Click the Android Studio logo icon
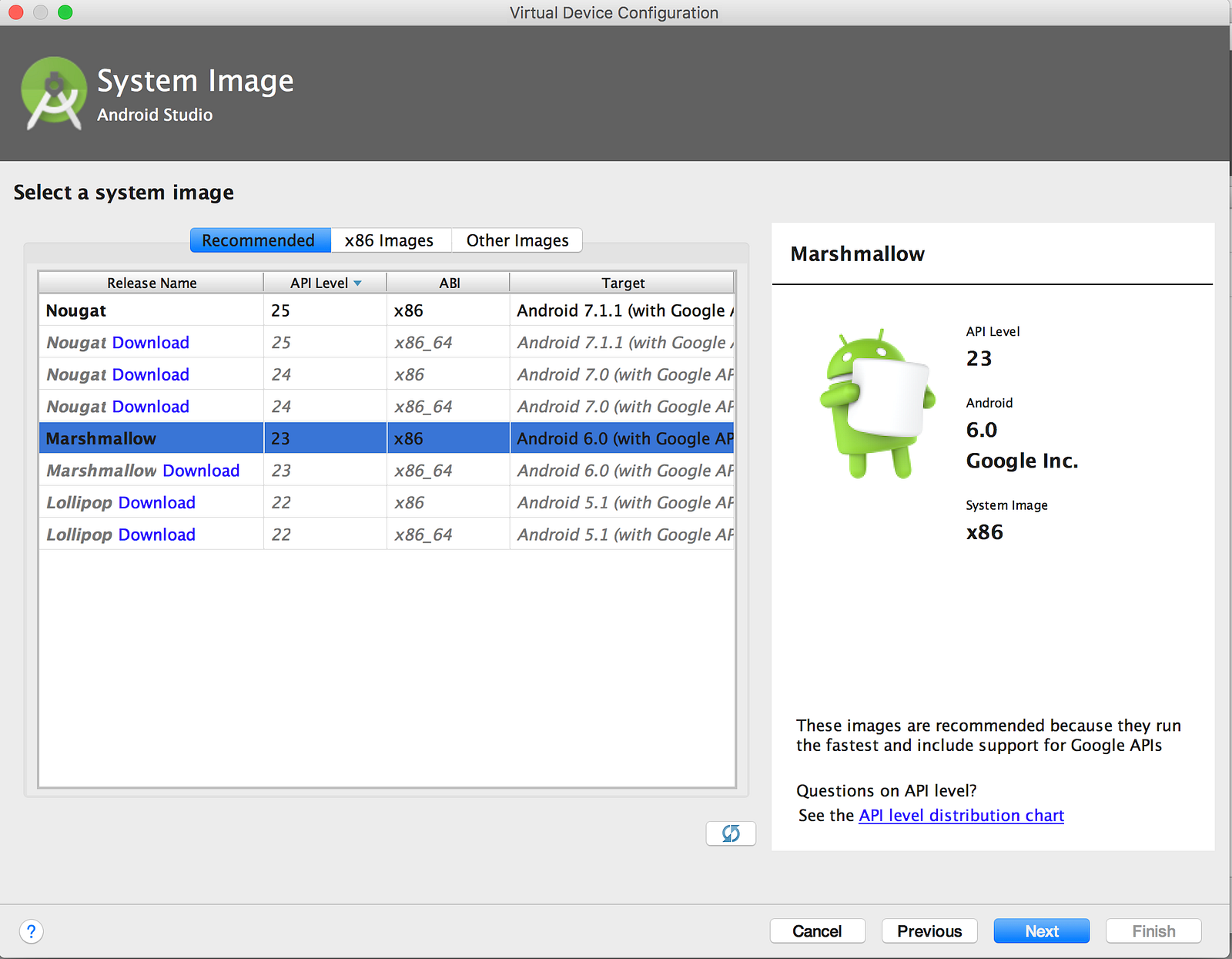This screenshot has width=1232, height=959. 53,94
